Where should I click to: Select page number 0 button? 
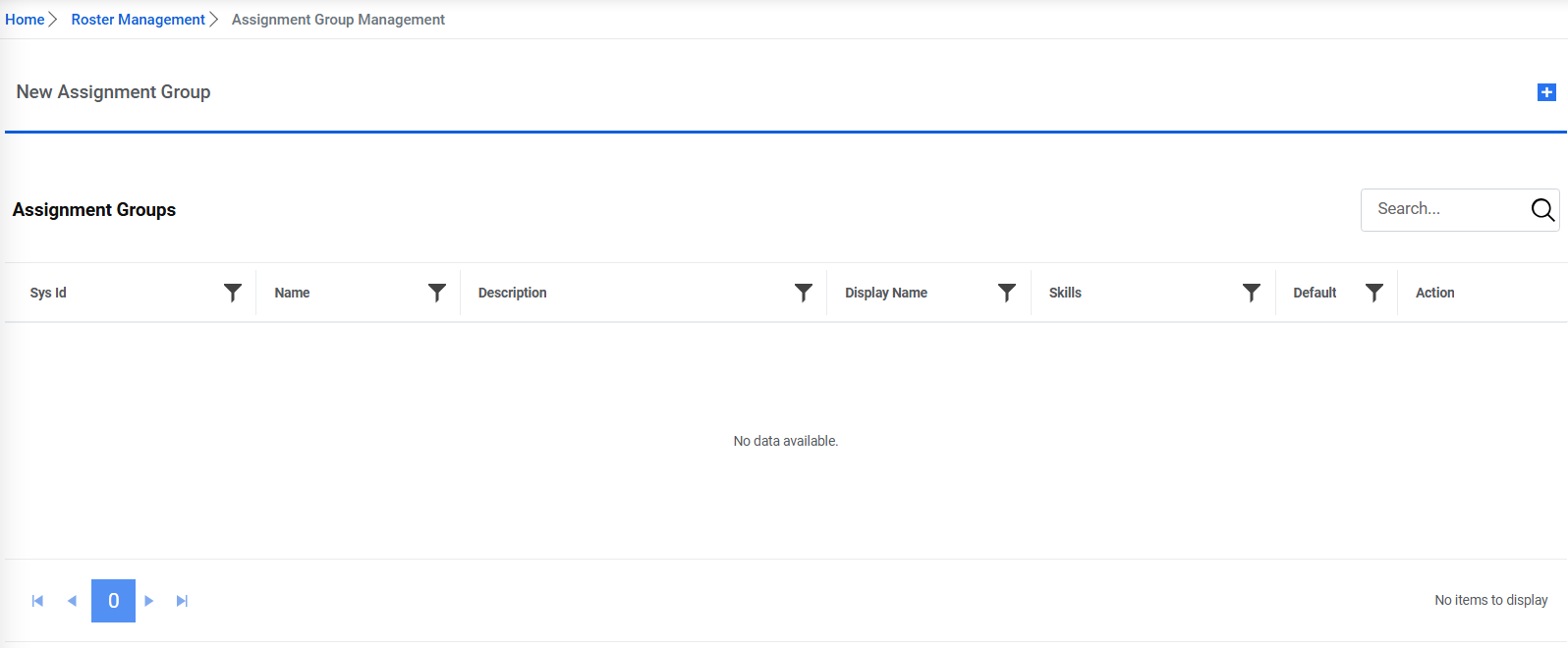click(x=113, y=601)
